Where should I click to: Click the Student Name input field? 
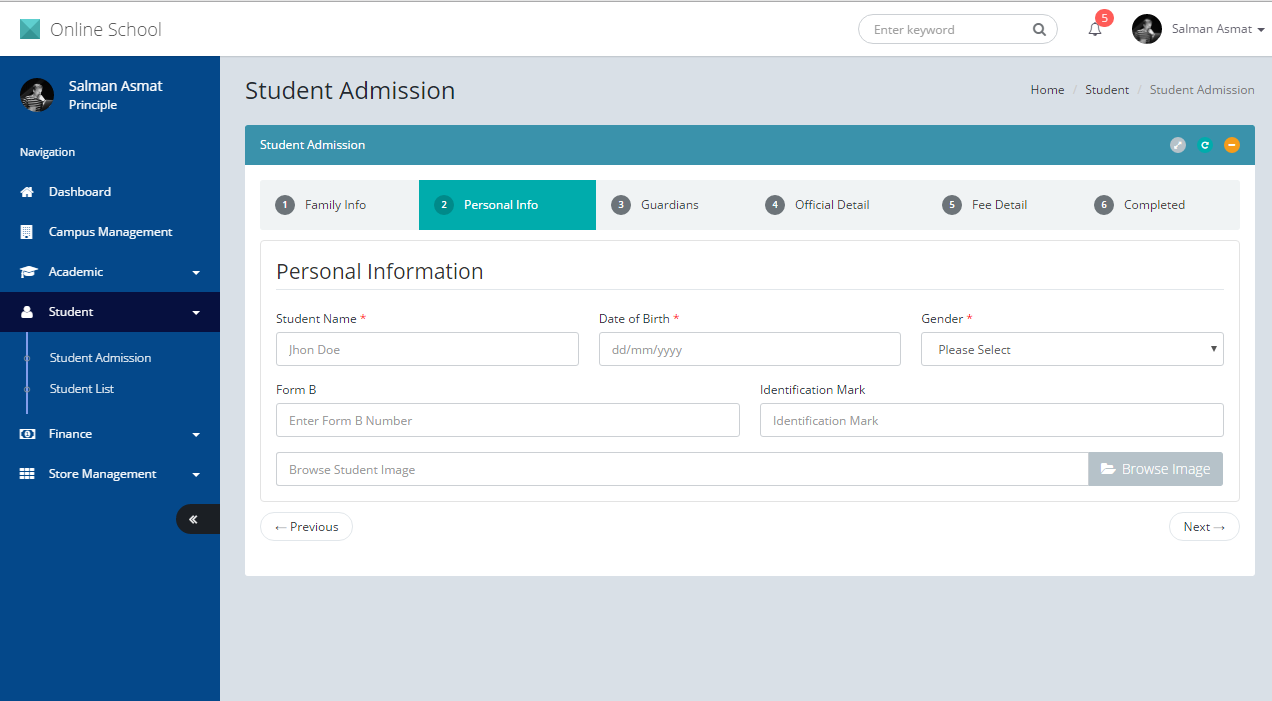tap(427, 349)
